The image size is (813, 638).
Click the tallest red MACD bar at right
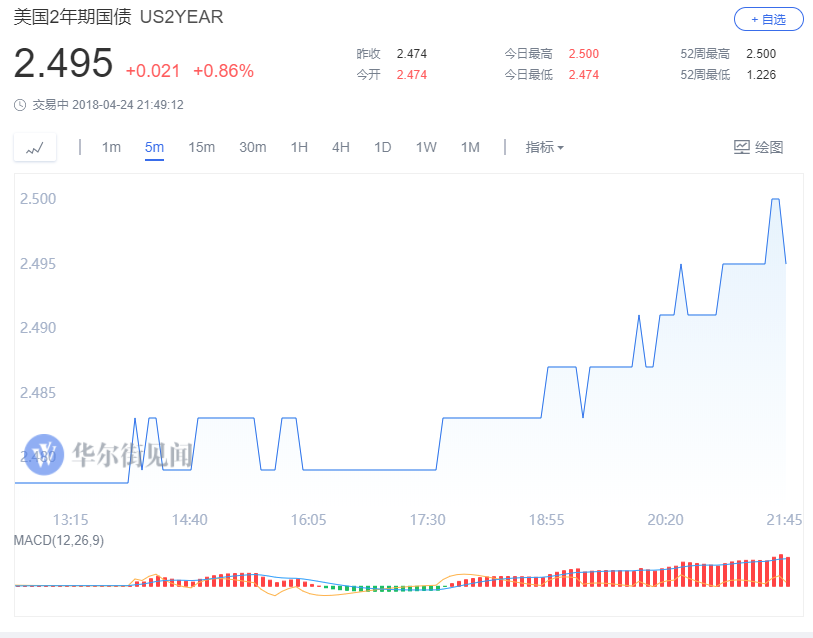[781, 571]
